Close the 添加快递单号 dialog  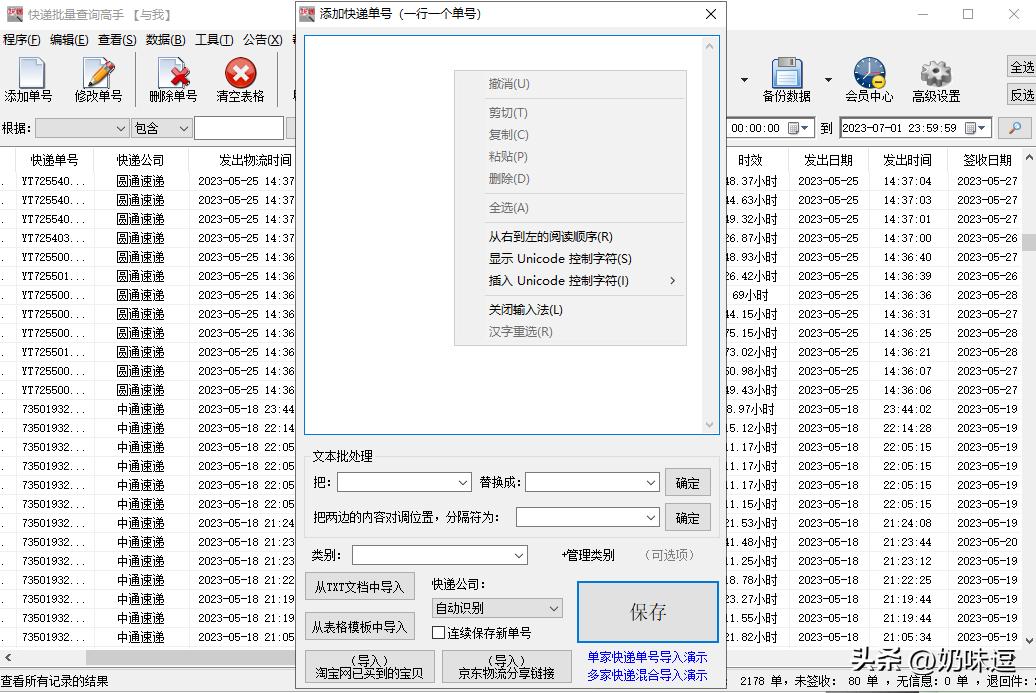point(711,14)
